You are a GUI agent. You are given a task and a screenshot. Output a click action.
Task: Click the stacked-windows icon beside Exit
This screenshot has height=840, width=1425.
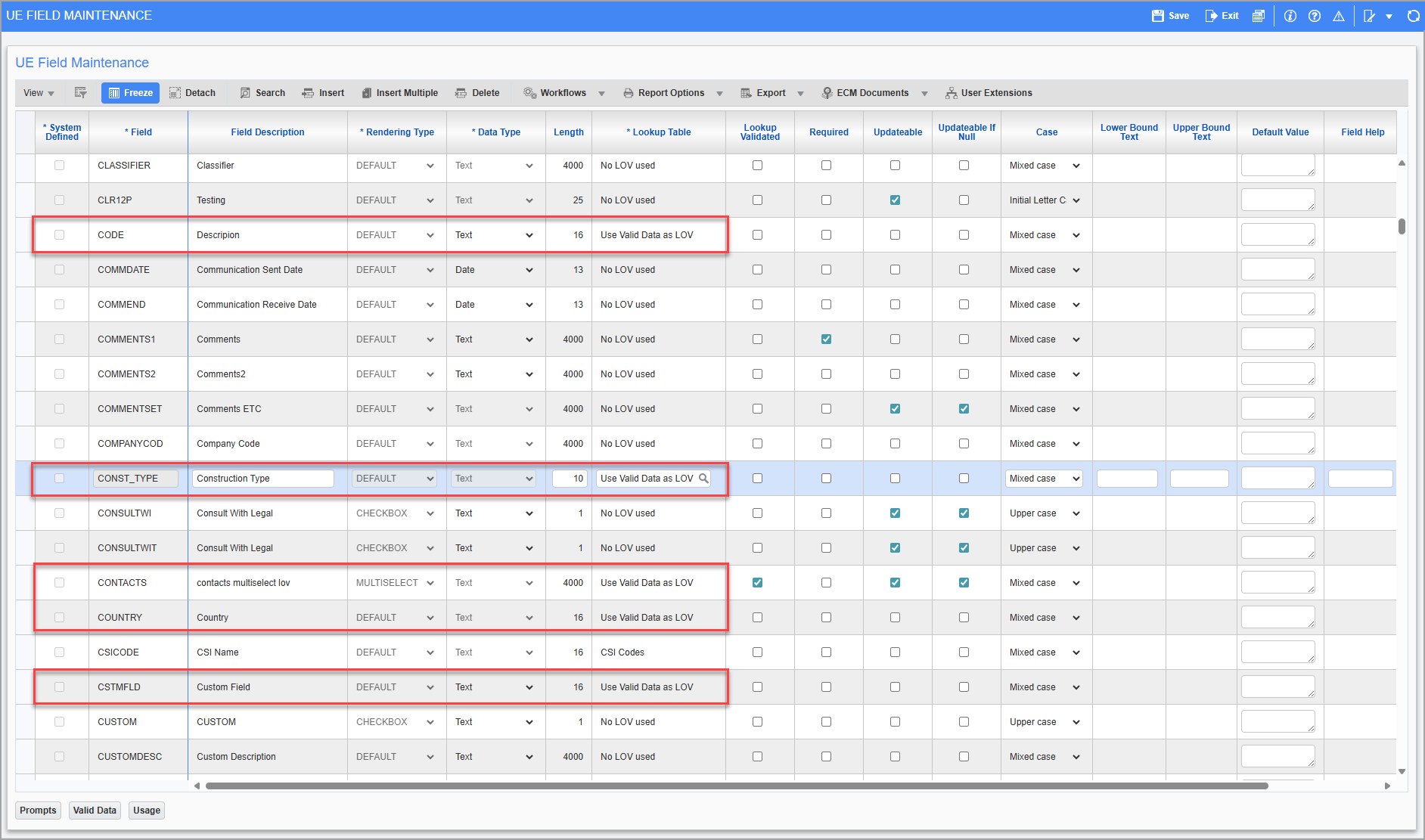(1259, 16)
